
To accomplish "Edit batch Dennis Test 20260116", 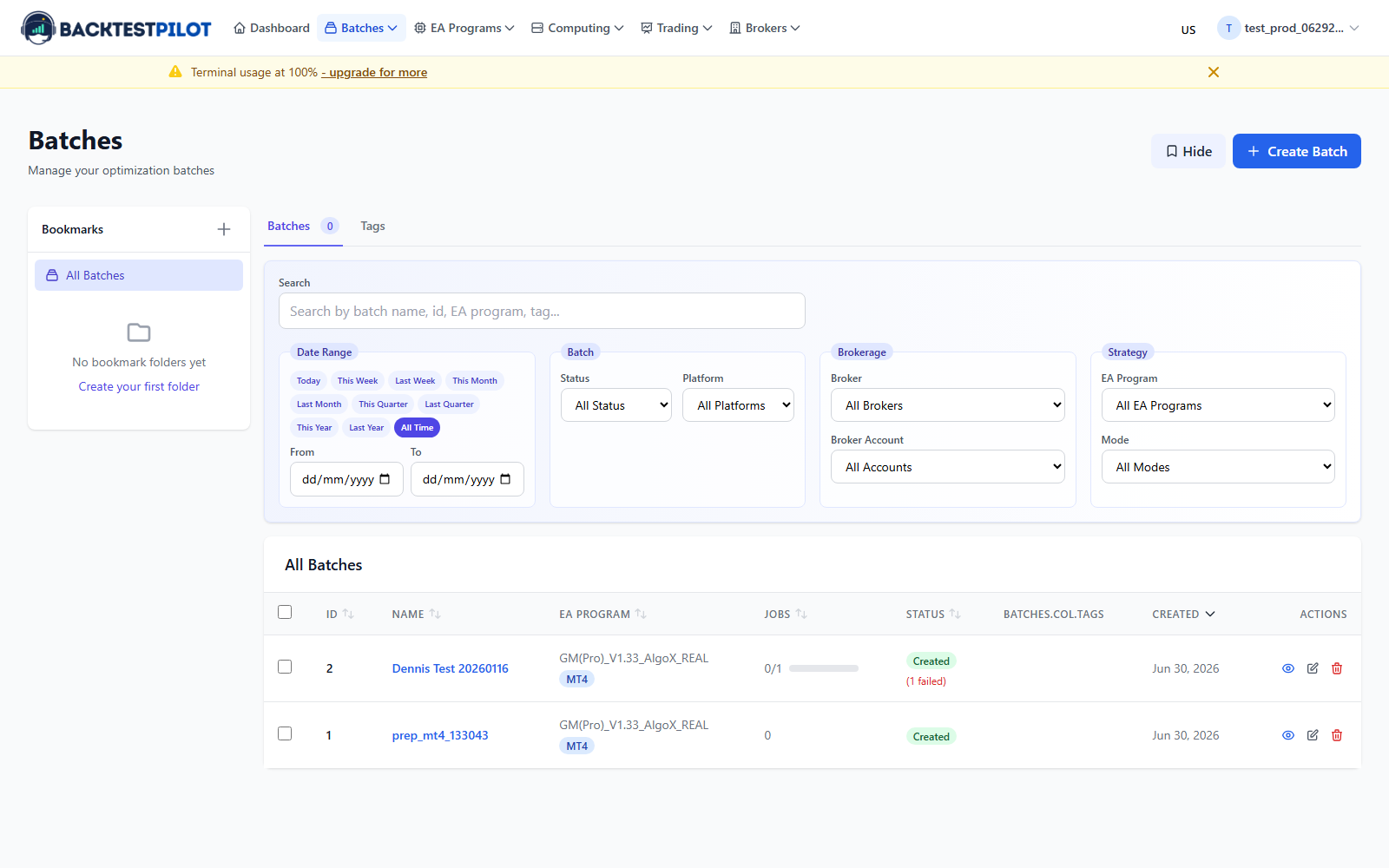I will coord(1313,668).
